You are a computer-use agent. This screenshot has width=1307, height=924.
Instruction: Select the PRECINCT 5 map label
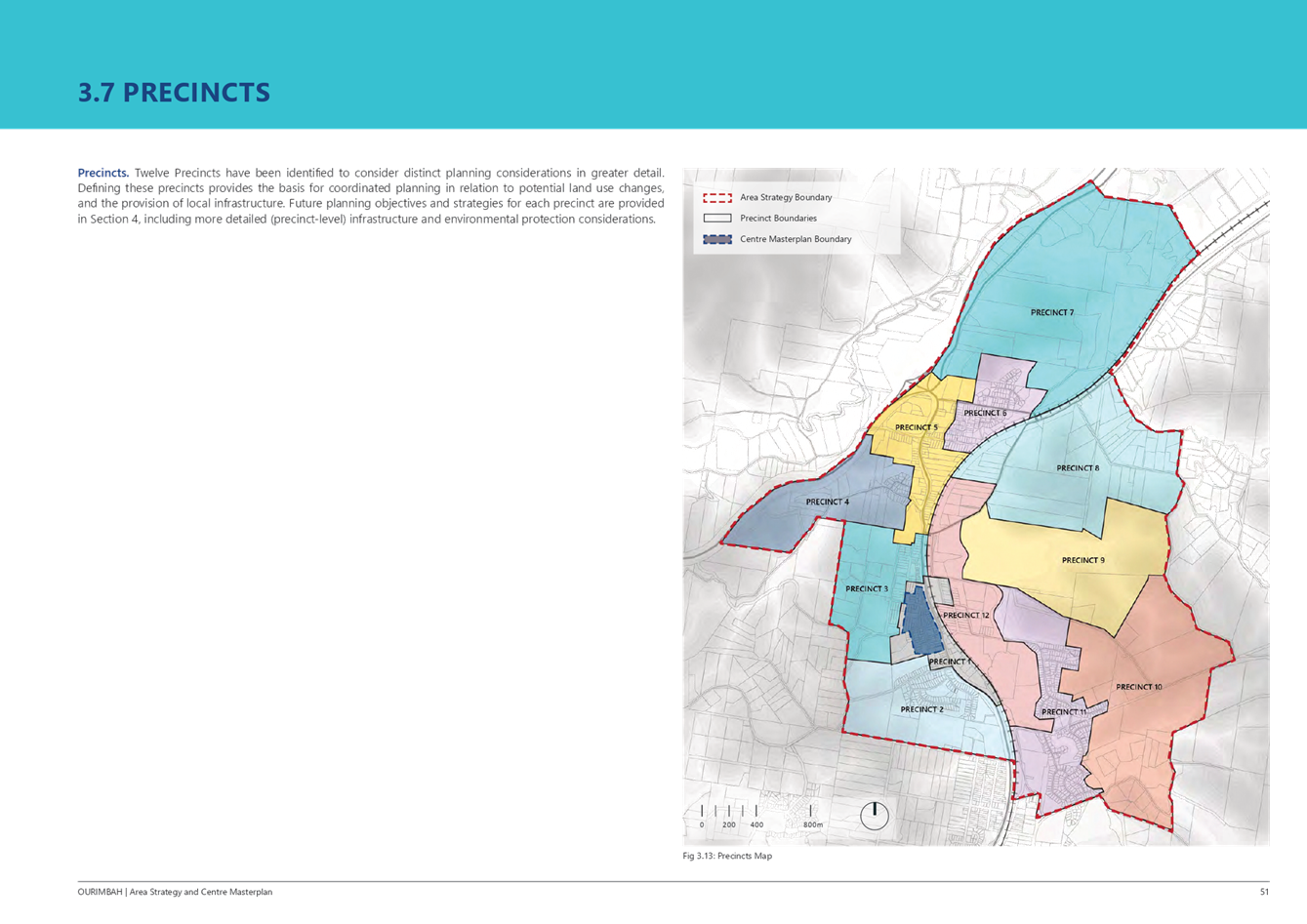pos(916,427)
